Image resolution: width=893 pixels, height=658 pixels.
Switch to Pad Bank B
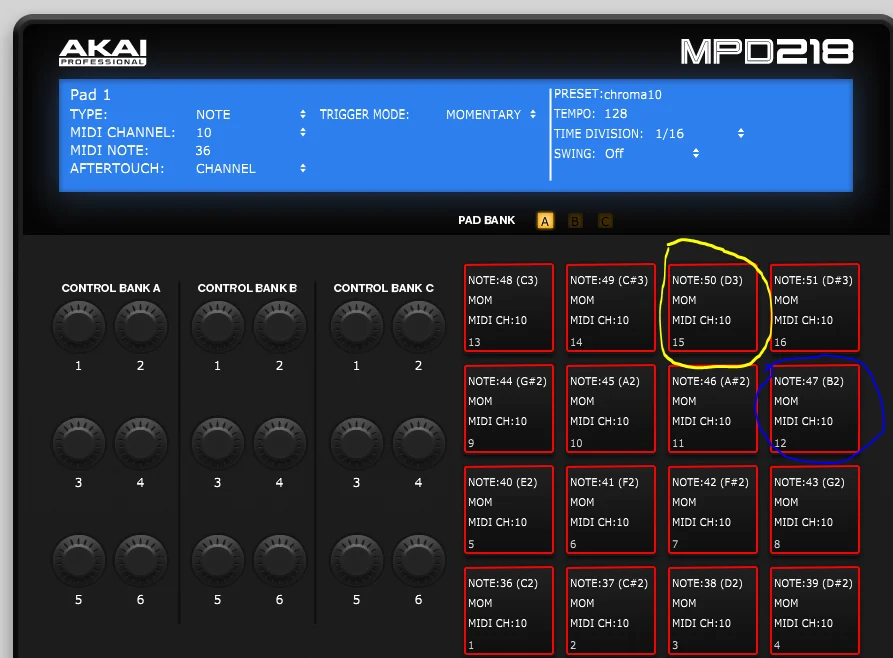click(575, 221)
